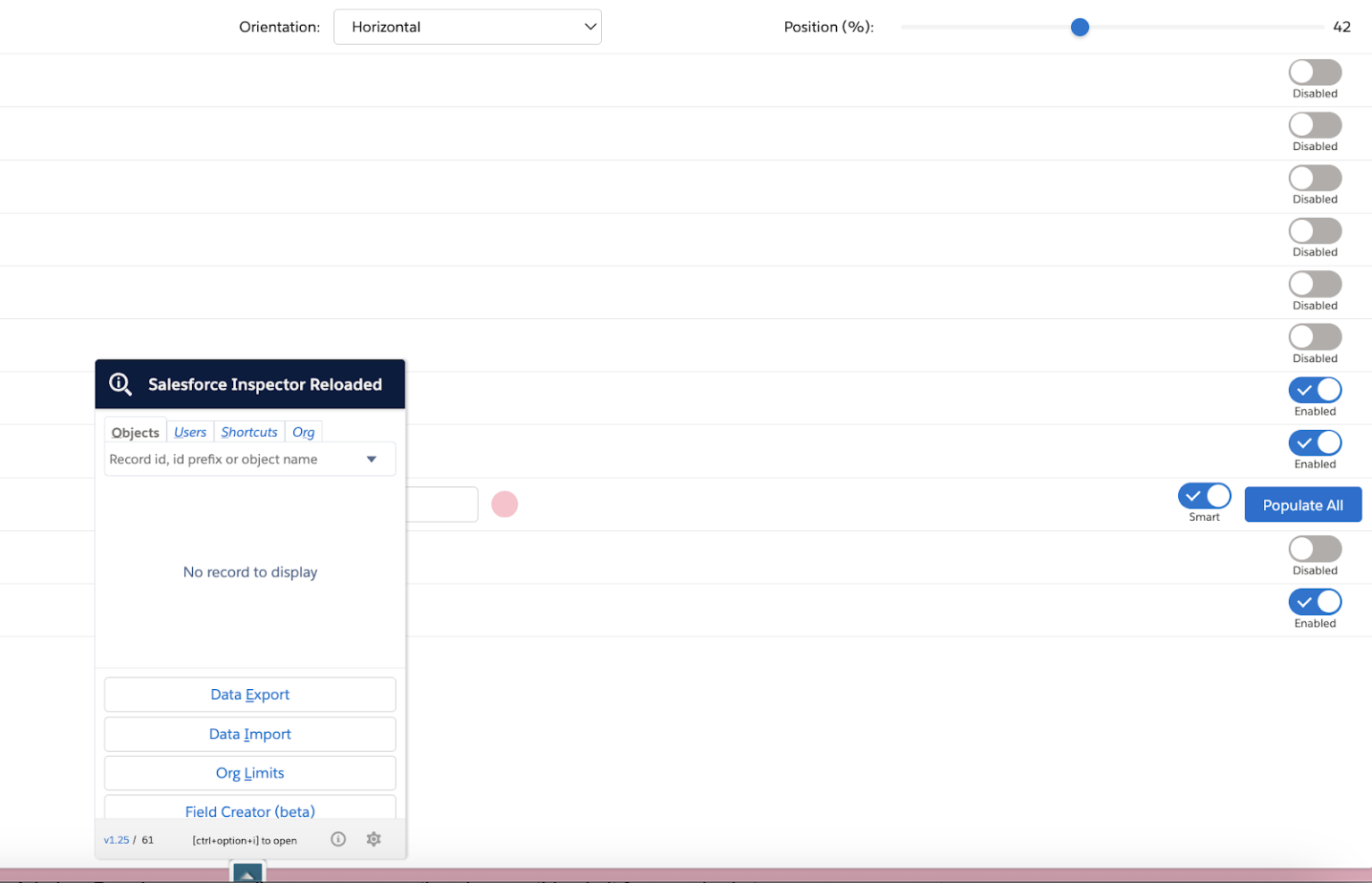The width and height of the screenshot is (1372, 883).
Task: Click the 'Position (%):' label
Action: pos(829,27)
